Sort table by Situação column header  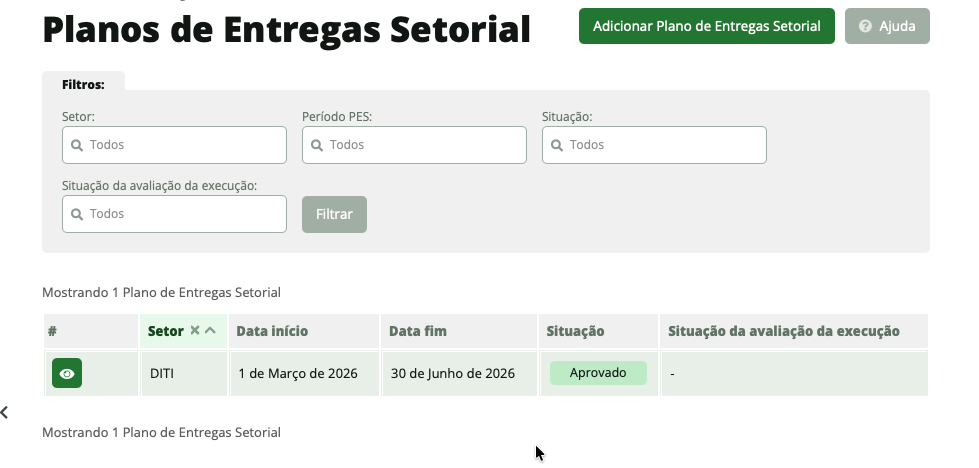point(575,331)
